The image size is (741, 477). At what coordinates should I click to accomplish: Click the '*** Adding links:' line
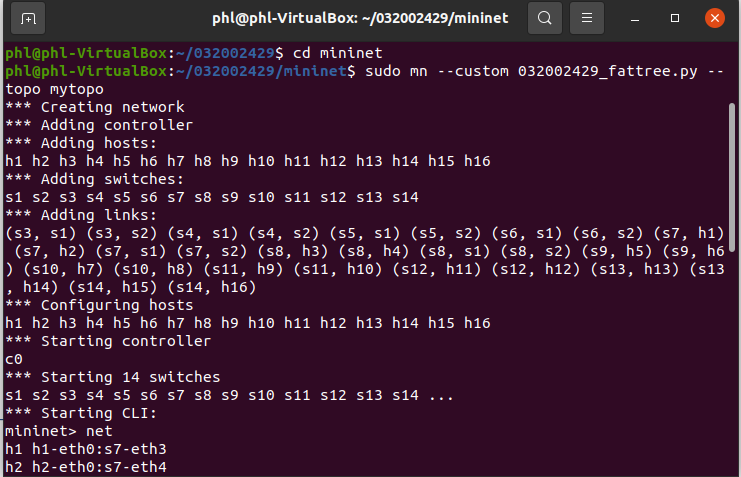(81, 215)
